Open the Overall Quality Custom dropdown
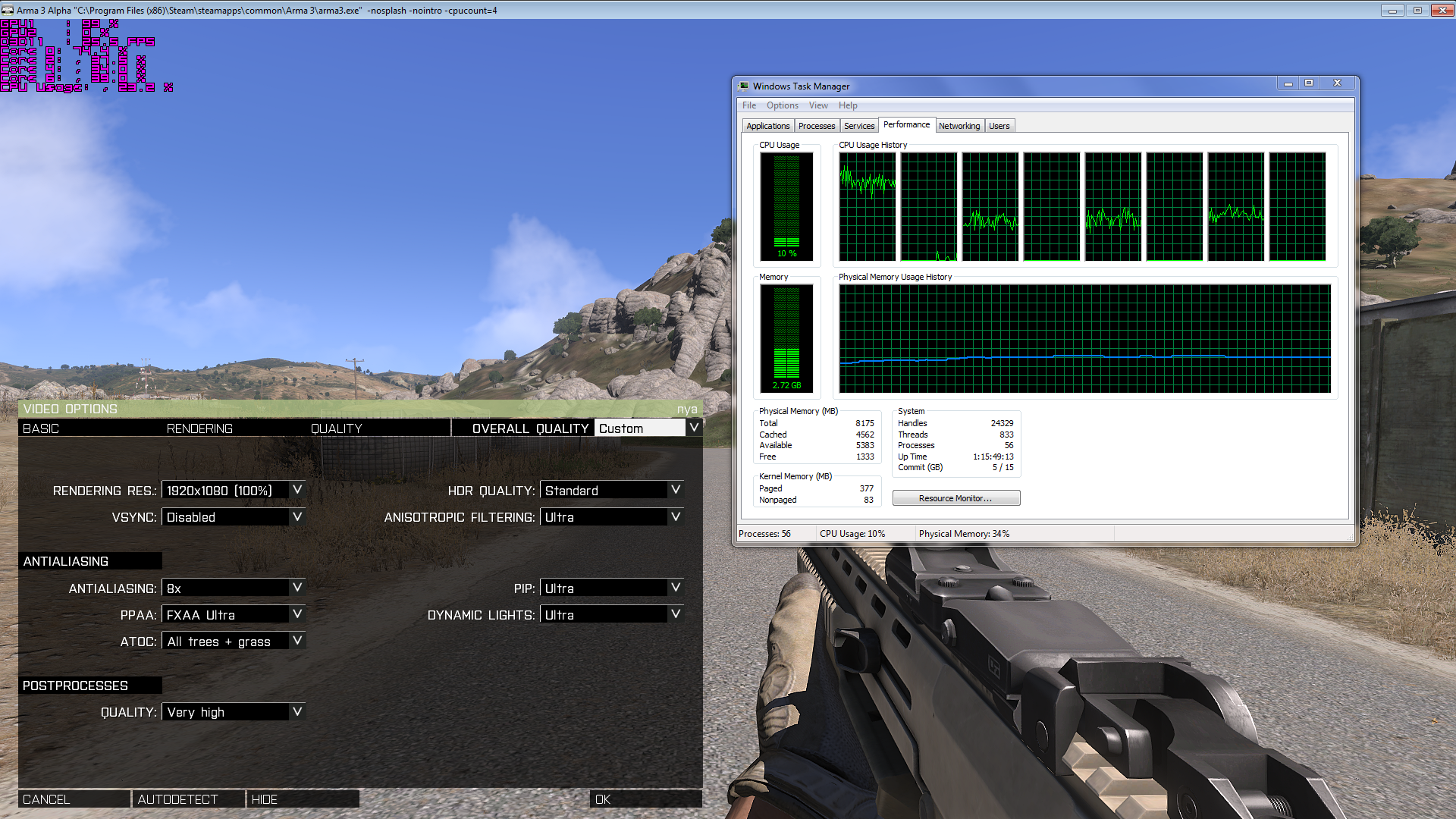The image size is (1456, 819). [x=648, y=428]
